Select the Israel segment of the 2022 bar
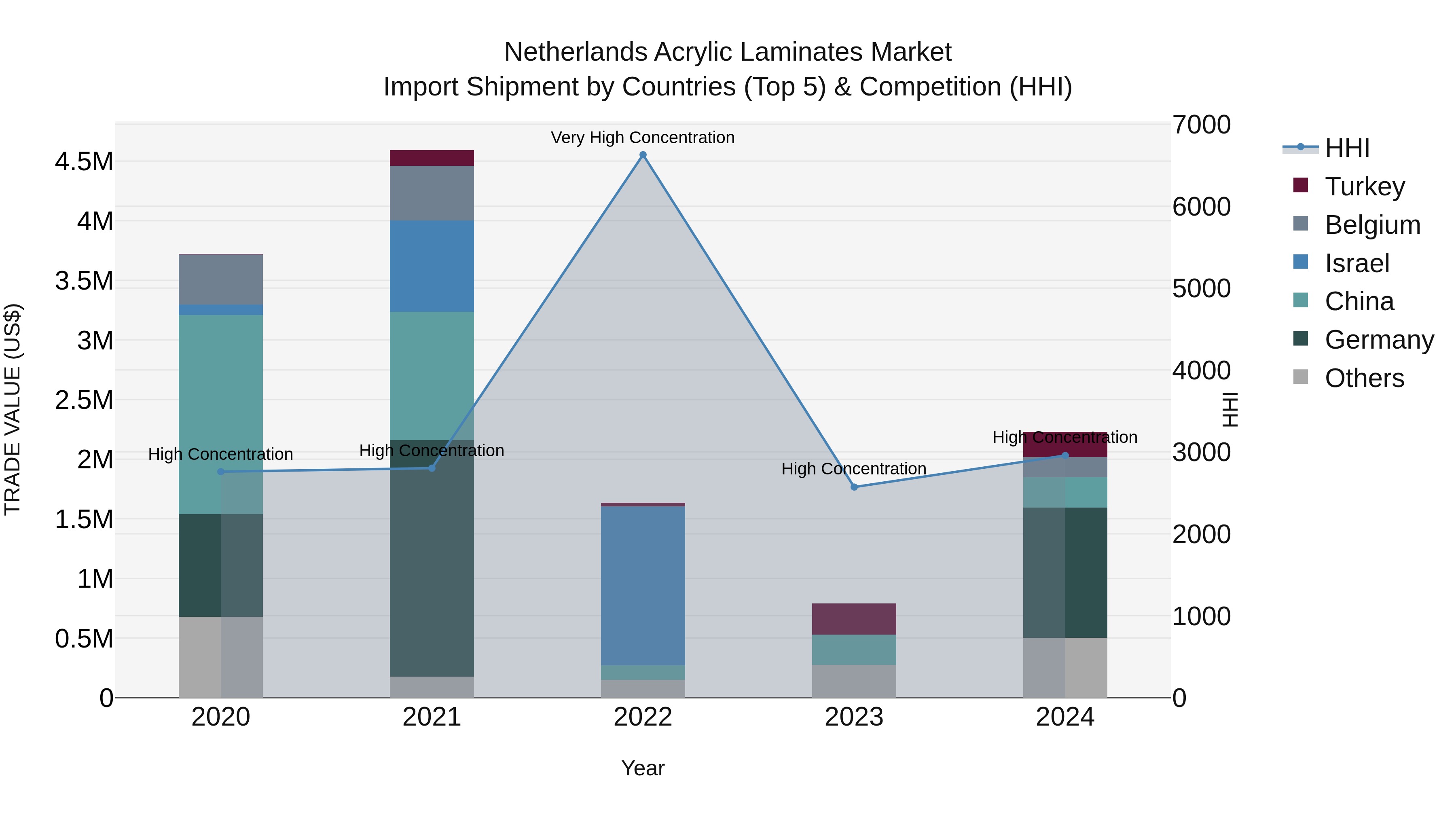Viewport: 1456px width, 819px height. (643, 586)
